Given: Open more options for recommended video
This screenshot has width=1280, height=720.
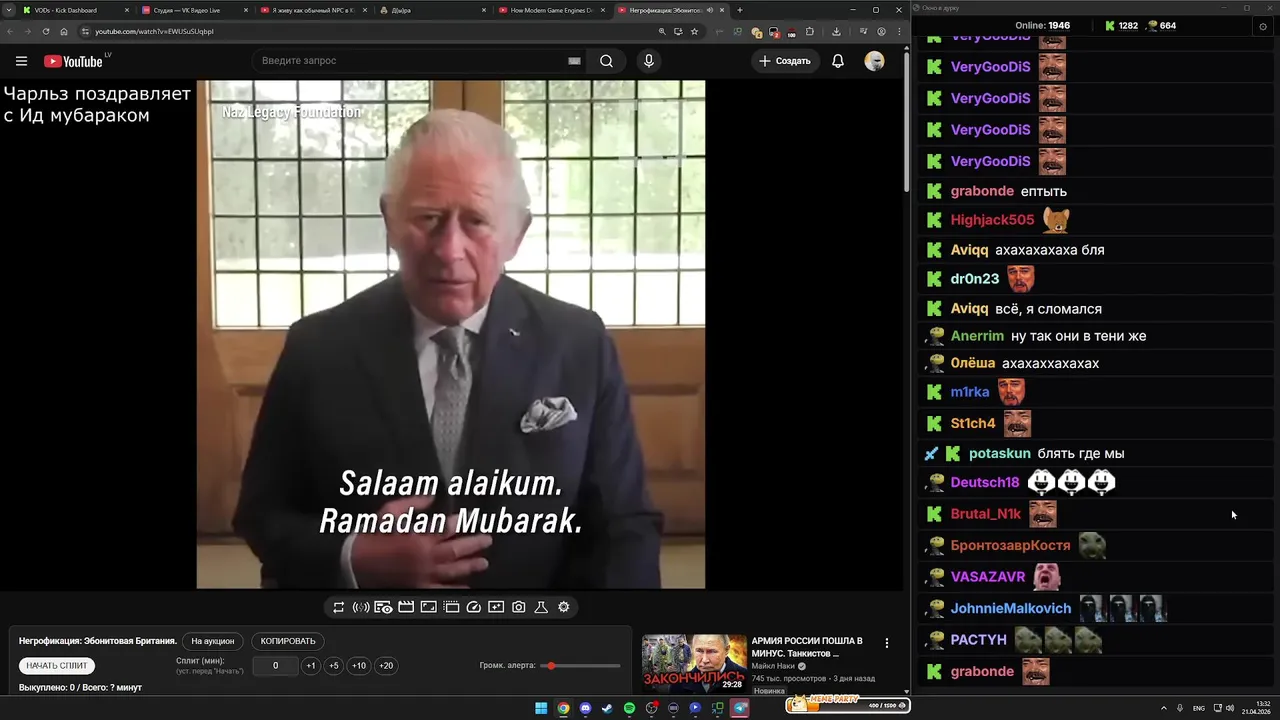Looking at the screenshot, I should pyautogui.click(x=886, y=643).
